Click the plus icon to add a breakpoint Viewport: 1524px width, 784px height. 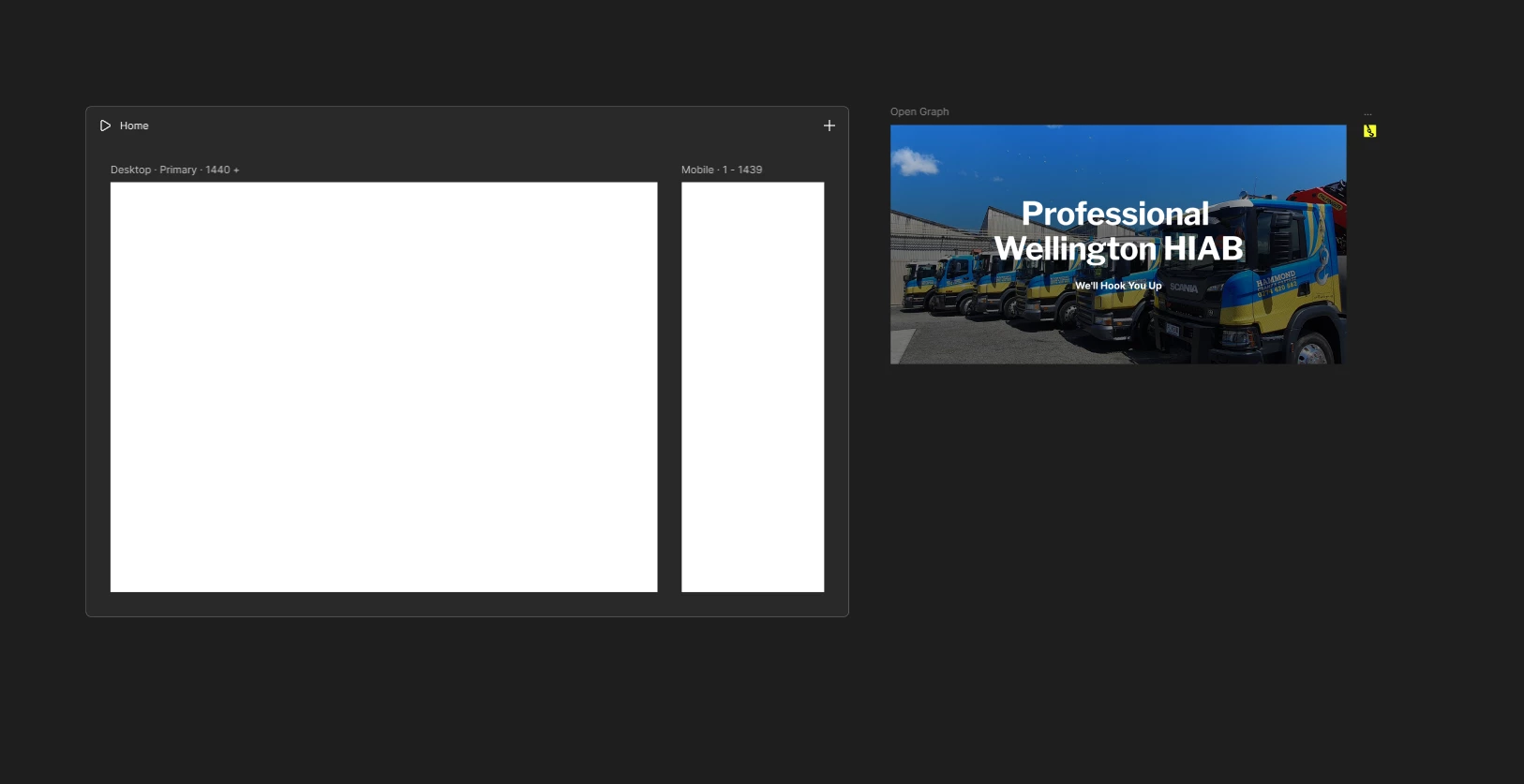(829, 126)
